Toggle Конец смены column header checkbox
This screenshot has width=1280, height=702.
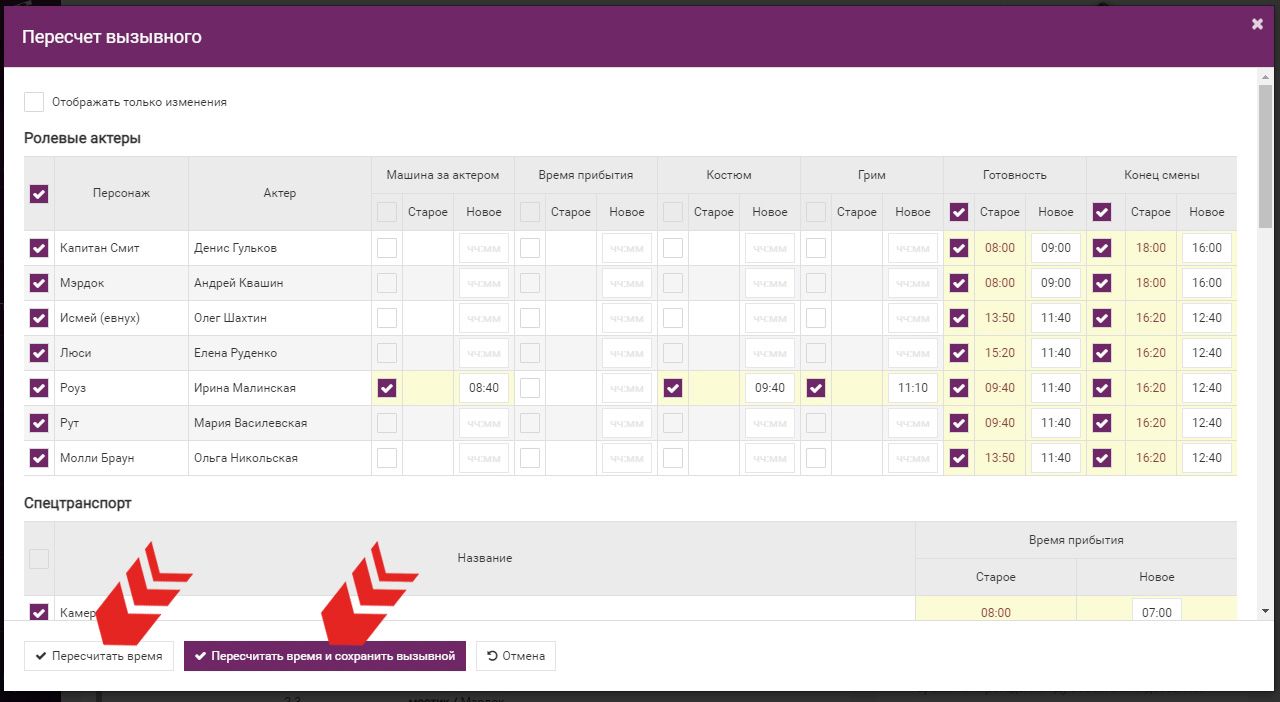(1102, 212)
